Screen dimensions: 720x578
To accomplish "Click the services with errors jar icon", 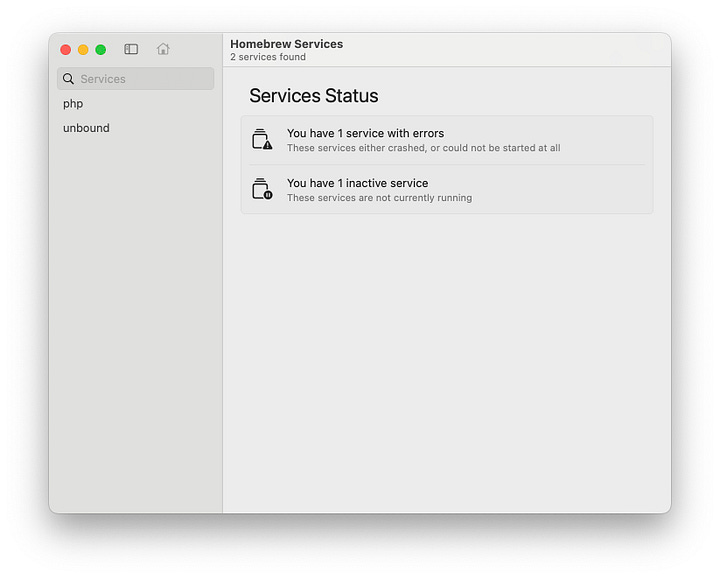I will (x=262, y=140).
